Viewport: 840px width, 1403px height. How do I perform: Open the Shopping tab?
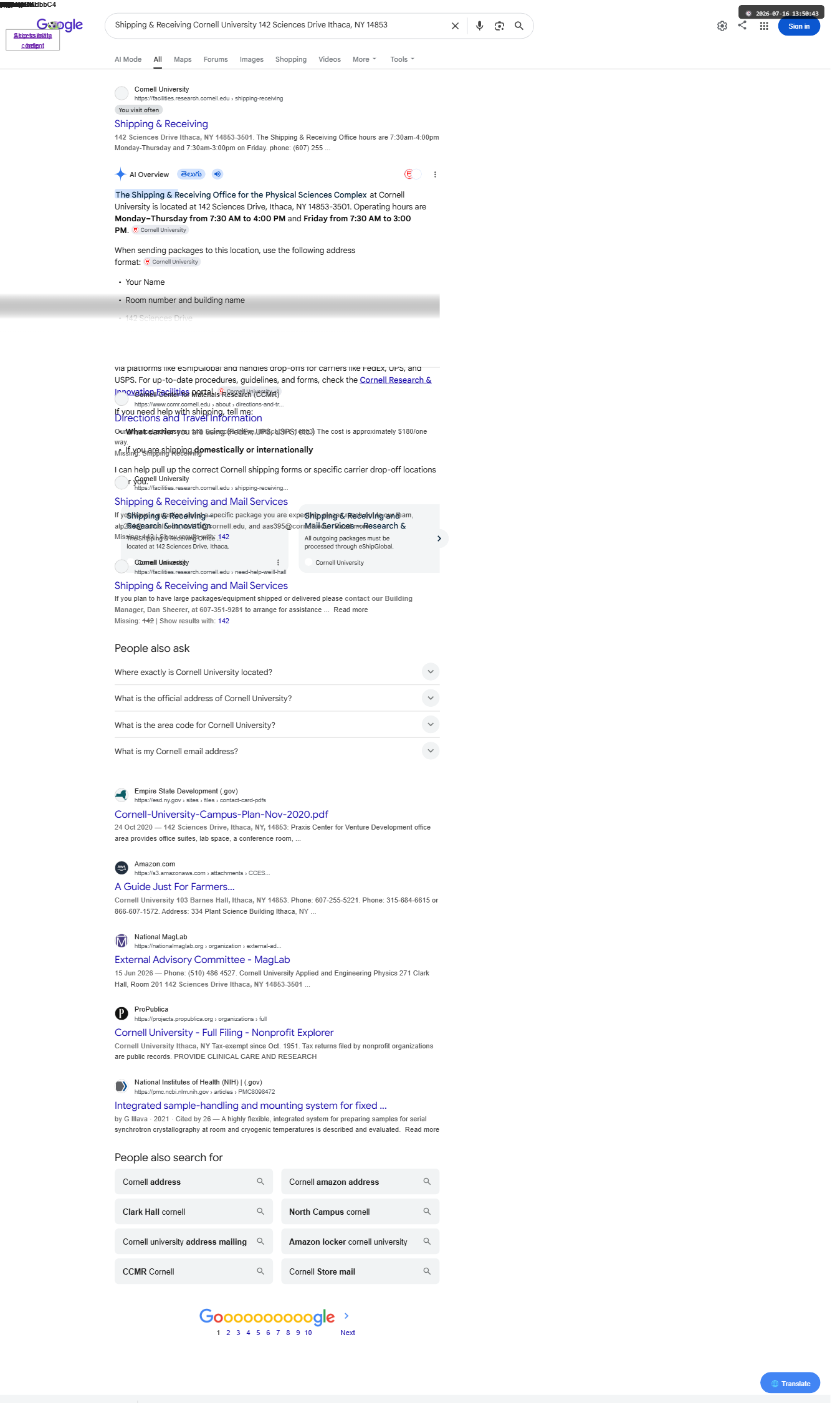click(x=291, y=59)
